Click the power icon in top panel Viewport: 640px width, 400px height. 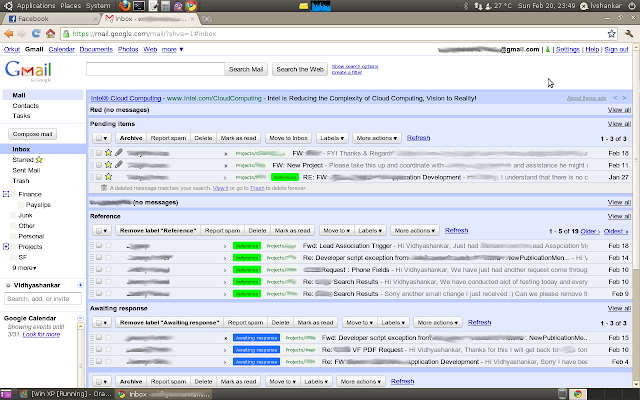pyautogui.click(x=632, y=6)
